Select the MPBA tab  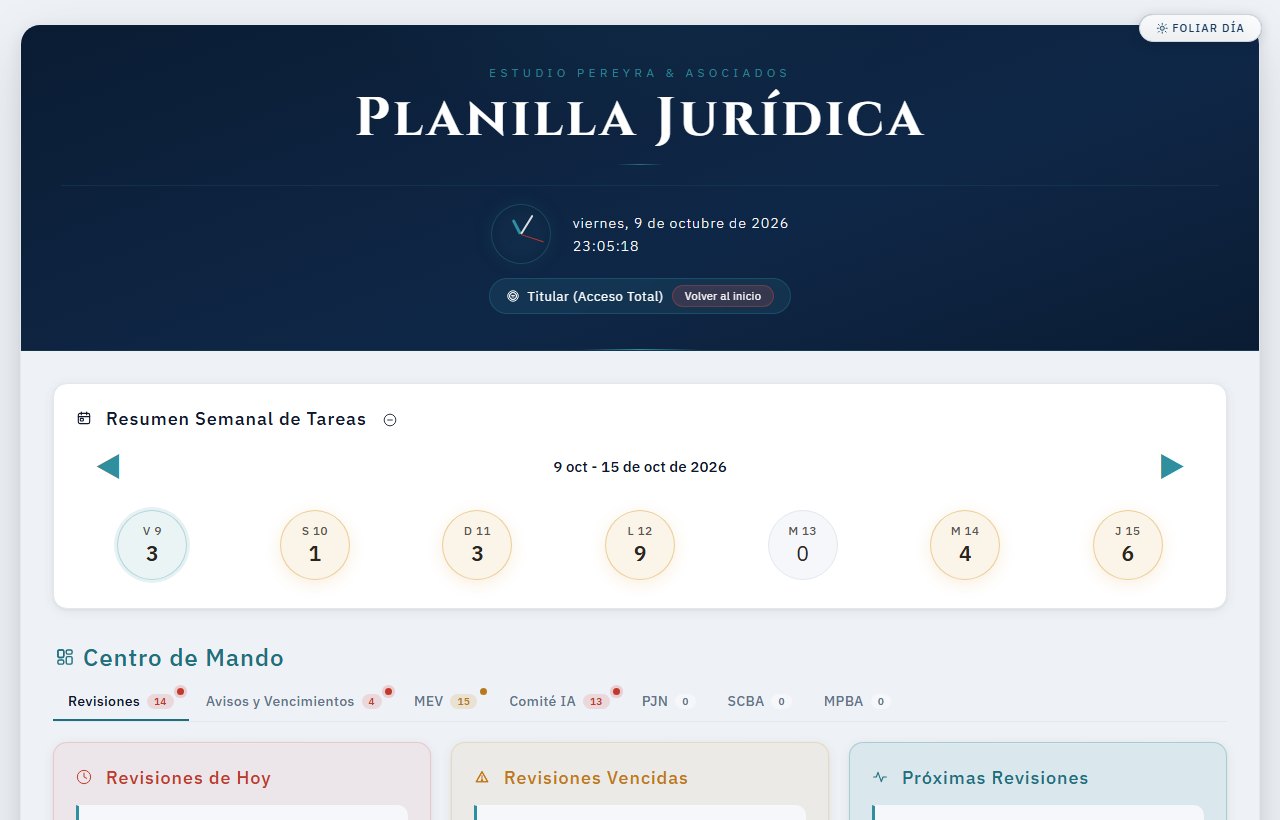click(857, 702)
